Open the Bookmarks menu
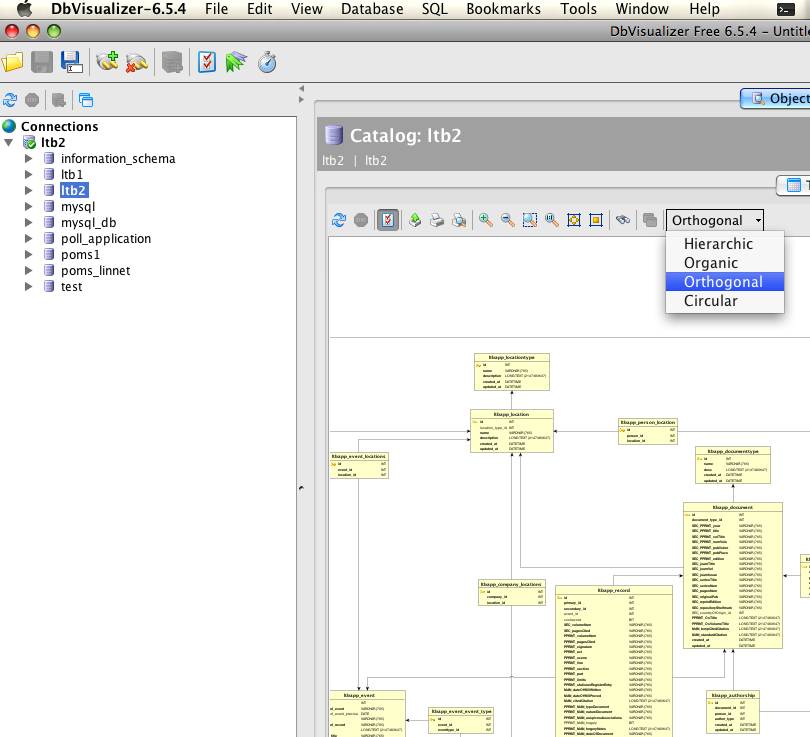Screen dimensions: 810x737 point(503,9)
